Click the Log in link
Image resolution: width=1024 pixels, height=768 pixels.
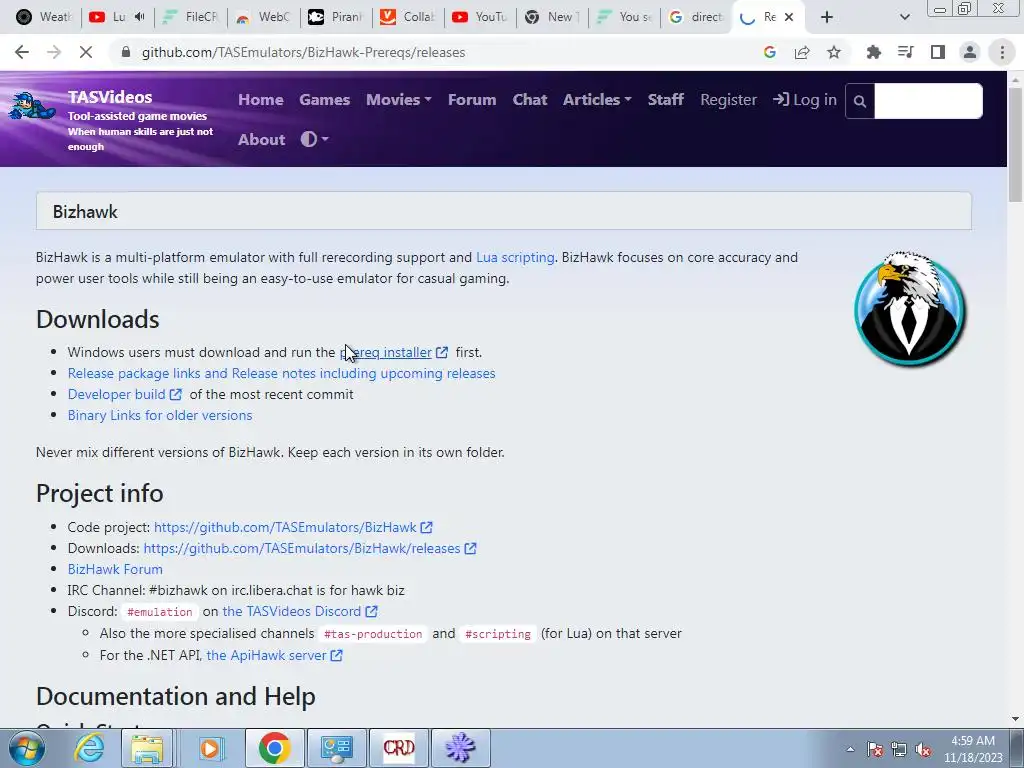(805, 100)
